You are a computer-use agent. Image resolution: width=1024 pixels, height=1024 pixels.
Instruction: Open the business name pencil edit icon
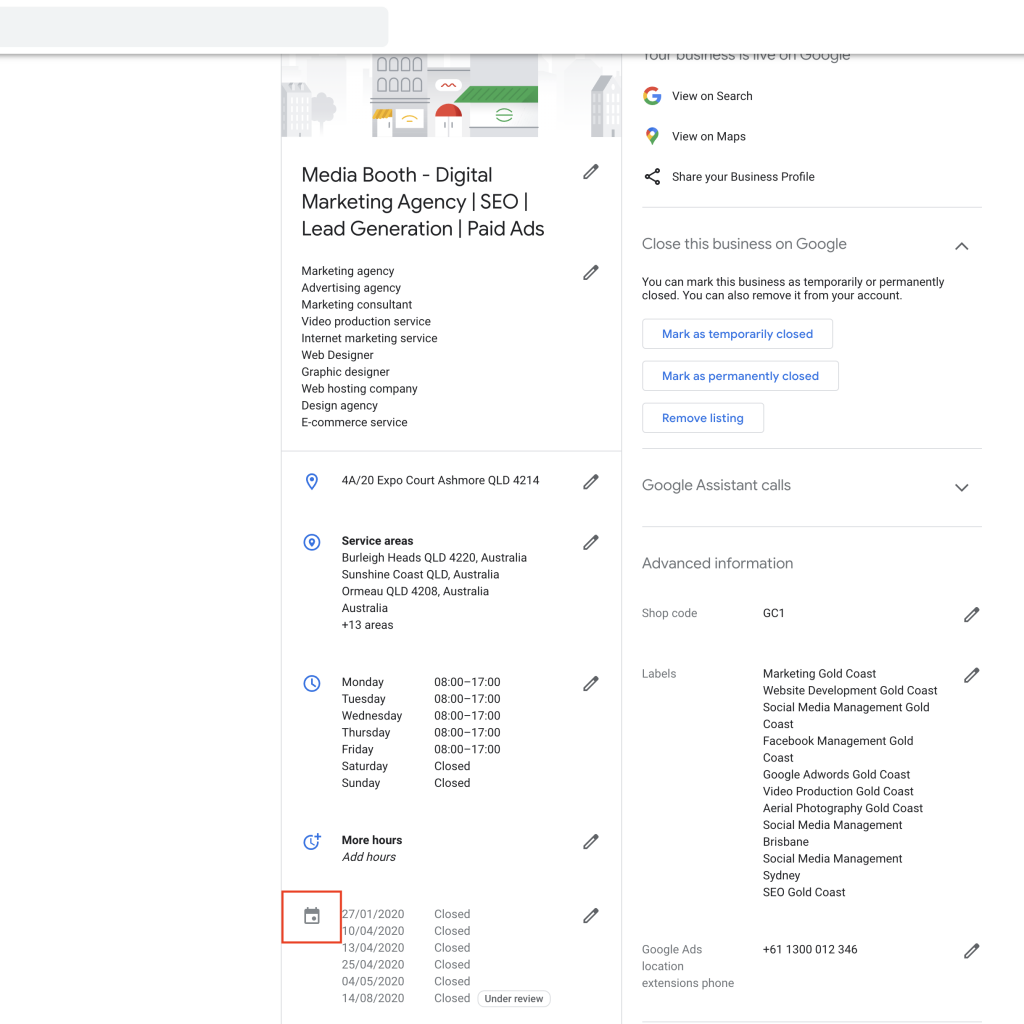point(591,172)
